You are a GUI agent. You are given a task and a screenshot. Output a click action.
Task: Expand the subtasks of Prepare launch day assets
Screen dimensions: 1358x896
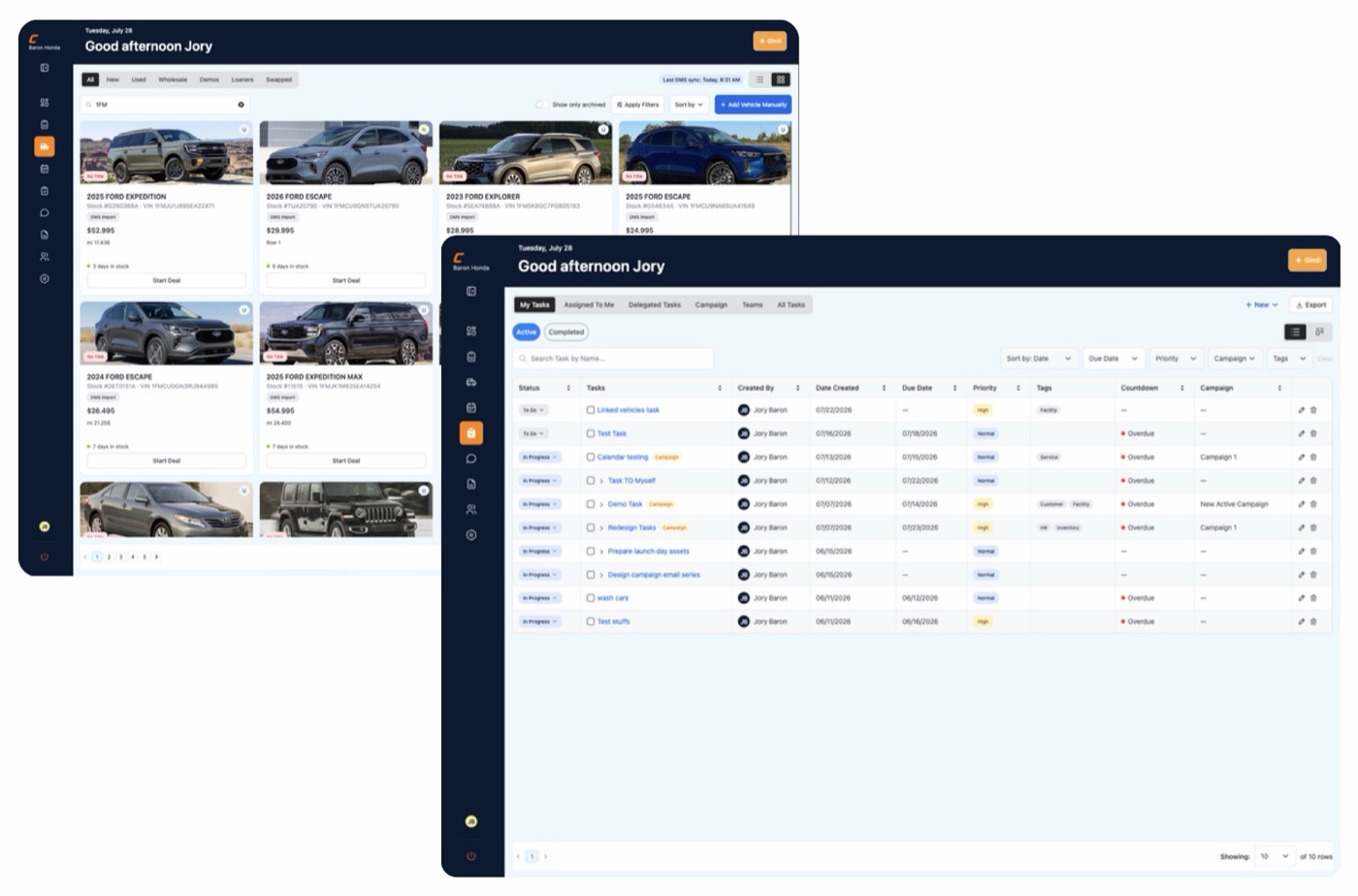pos(601,551)
